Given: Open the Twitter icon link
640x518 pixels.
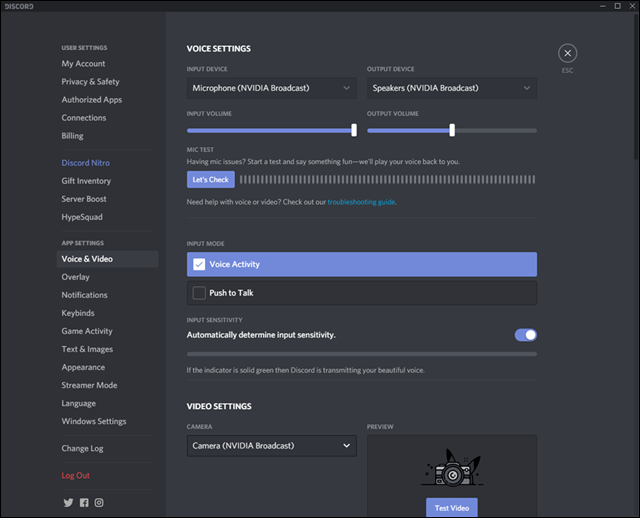Looking at the screenshot, I should (68, 502).
